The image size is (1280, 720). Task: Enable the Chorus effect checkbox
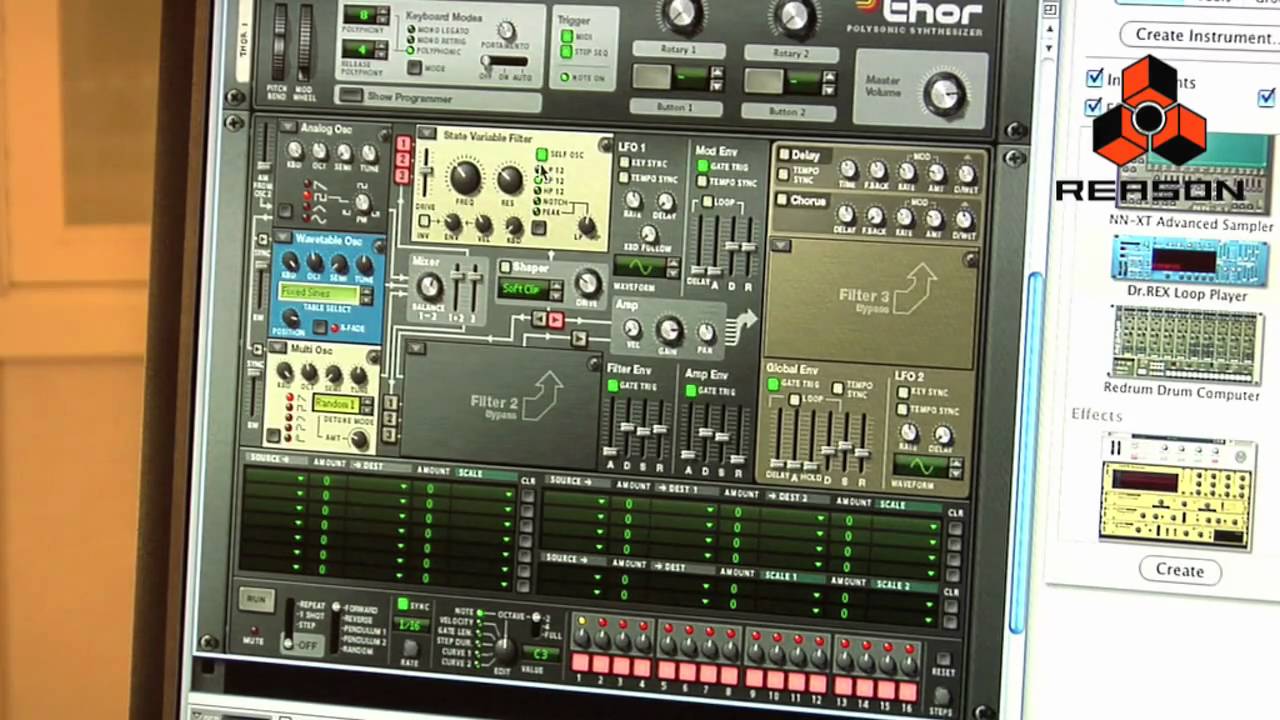783,199
